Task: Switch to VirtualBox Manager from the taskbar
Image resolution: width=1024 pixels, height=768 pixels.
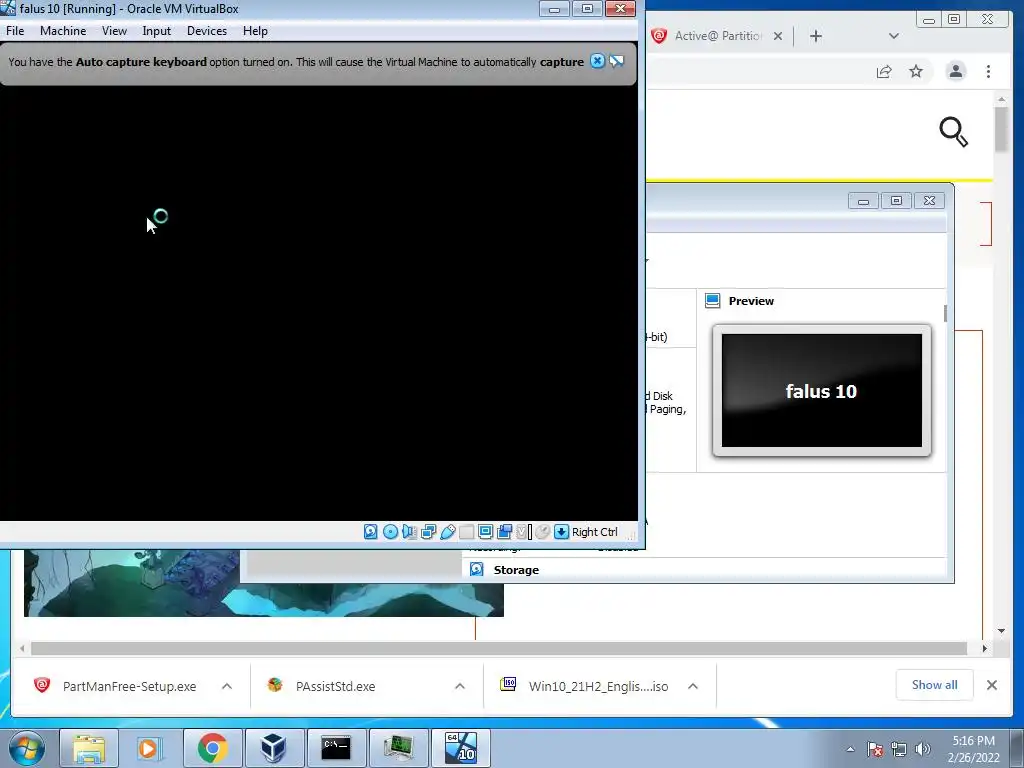Action: click(x=274, y=748)
